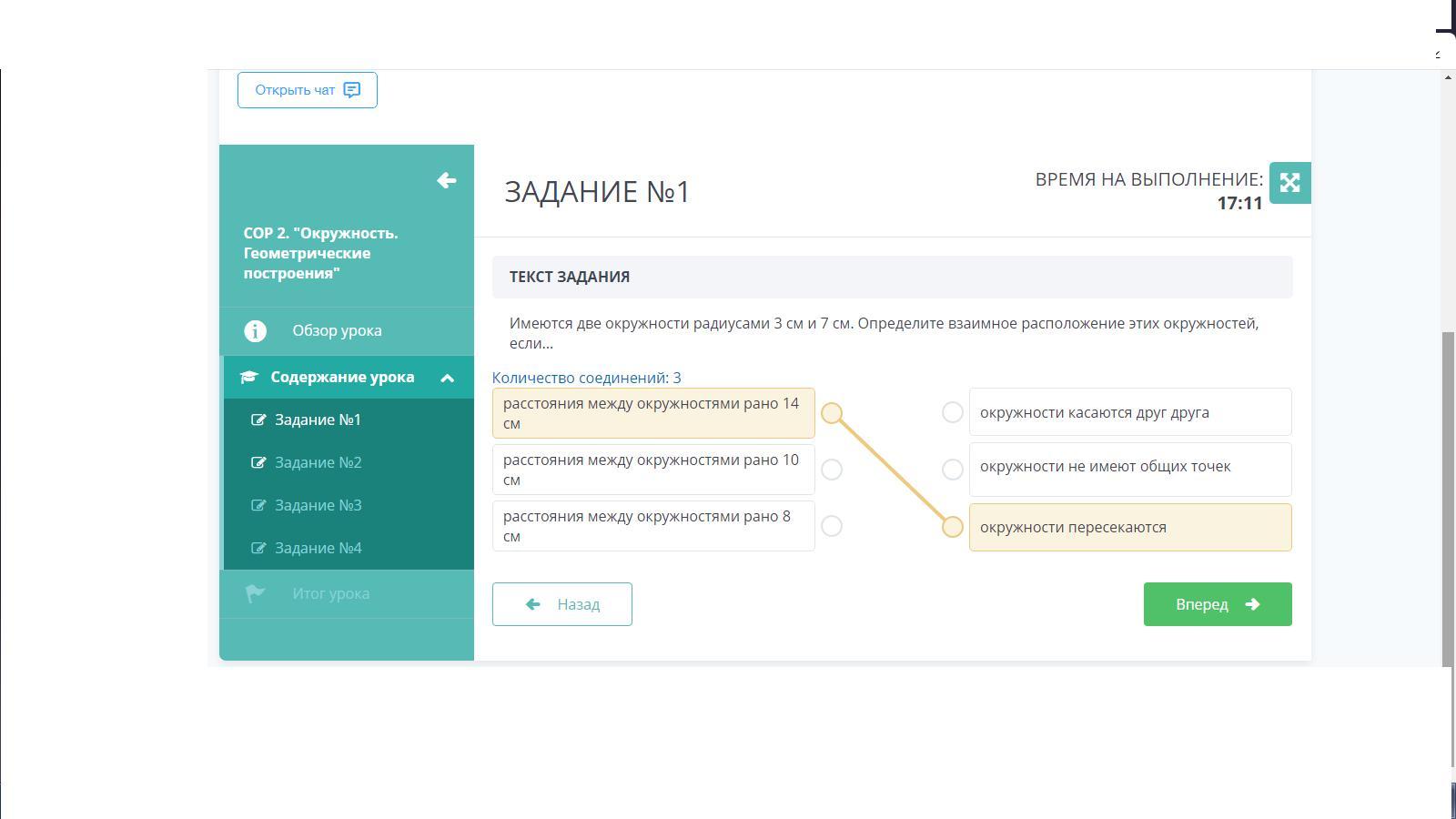The image size is (1456, 819).
Task: Collapse the Содержание урока section chevron
Action: click(447, 378)
